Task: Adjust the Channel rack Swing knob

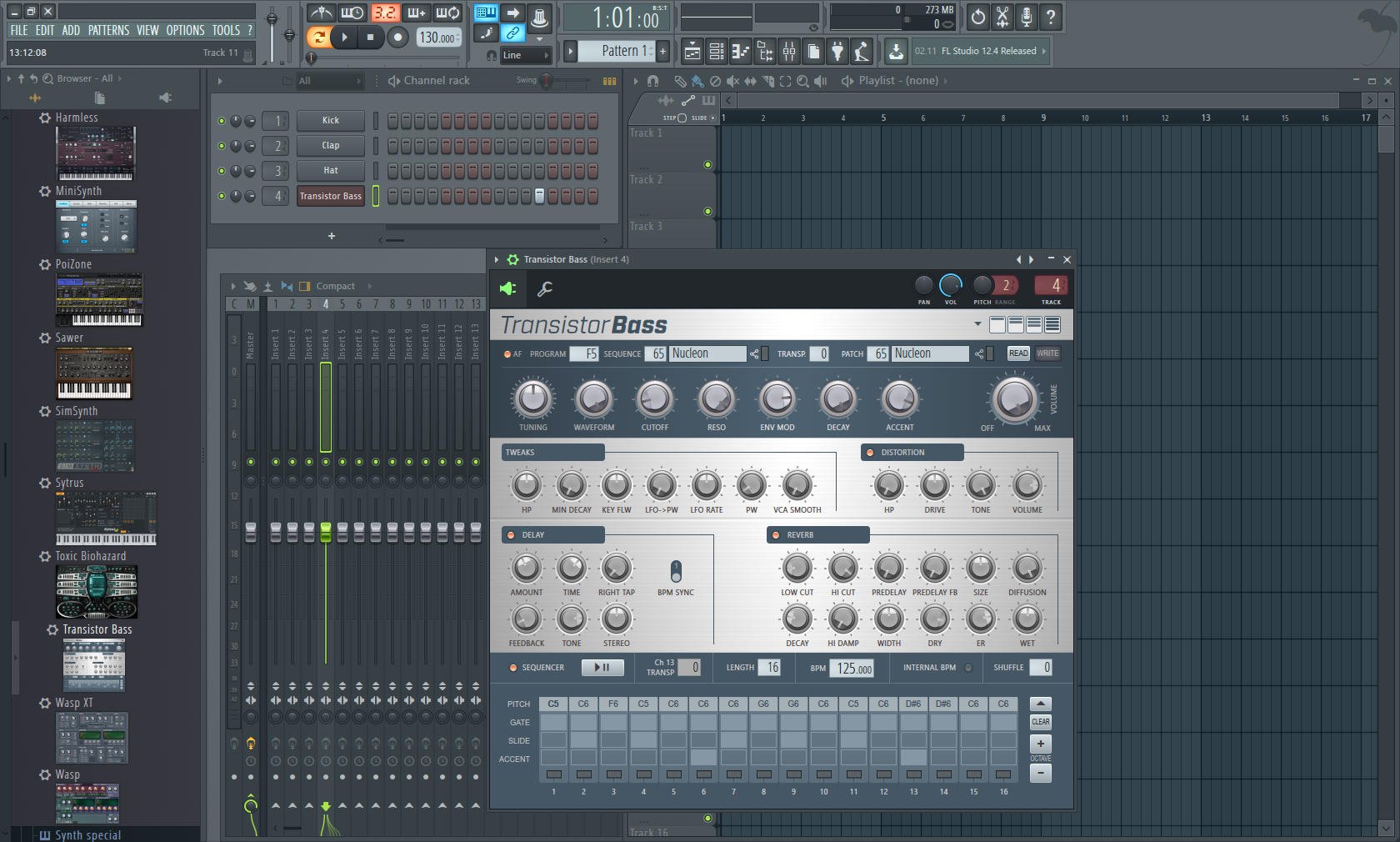Action: click(546, 81)
